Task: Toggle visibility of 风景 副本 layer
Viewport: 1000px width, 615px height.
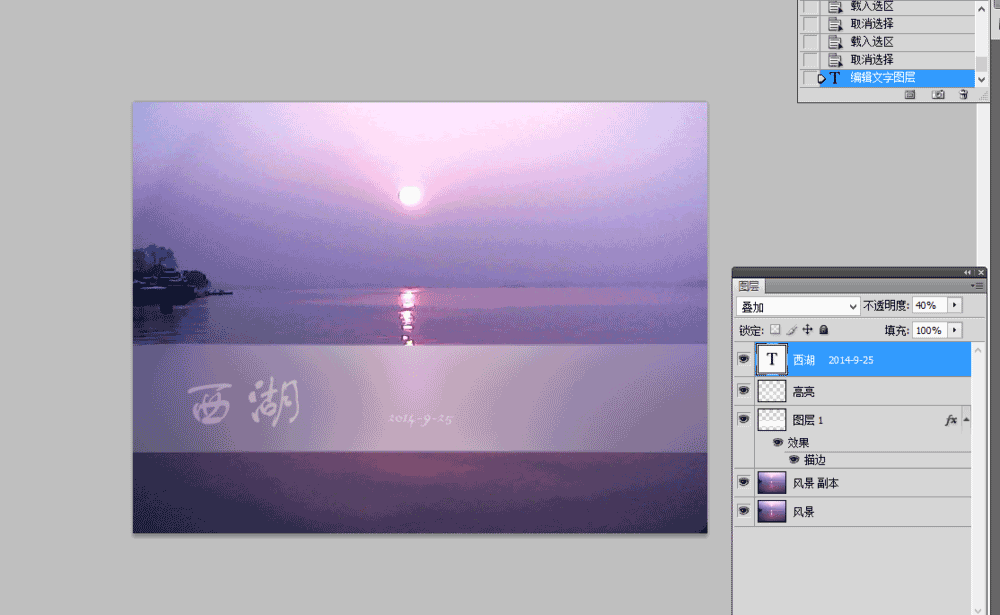Action: (x=744, y=482)
